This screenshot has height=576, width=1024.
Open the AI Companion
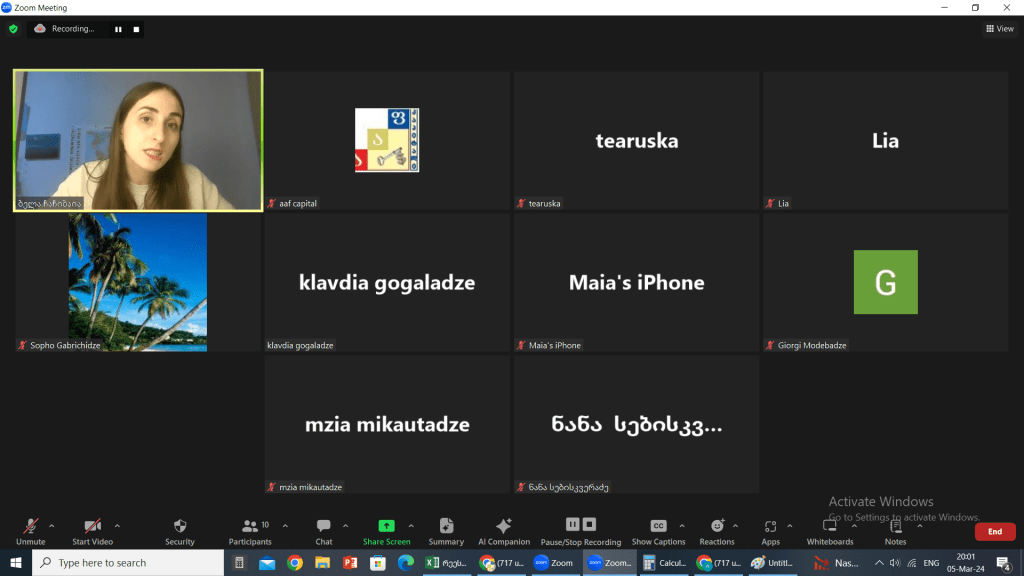[503, 530]
